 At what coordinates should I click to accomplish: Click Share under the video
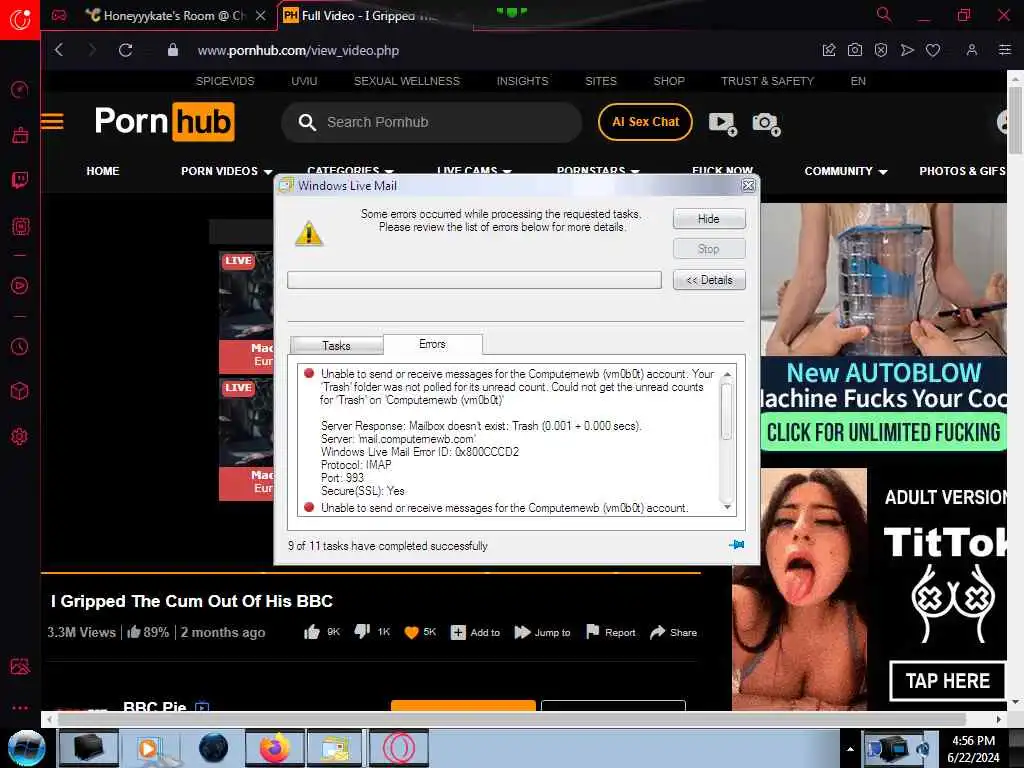tap(673, 632)
